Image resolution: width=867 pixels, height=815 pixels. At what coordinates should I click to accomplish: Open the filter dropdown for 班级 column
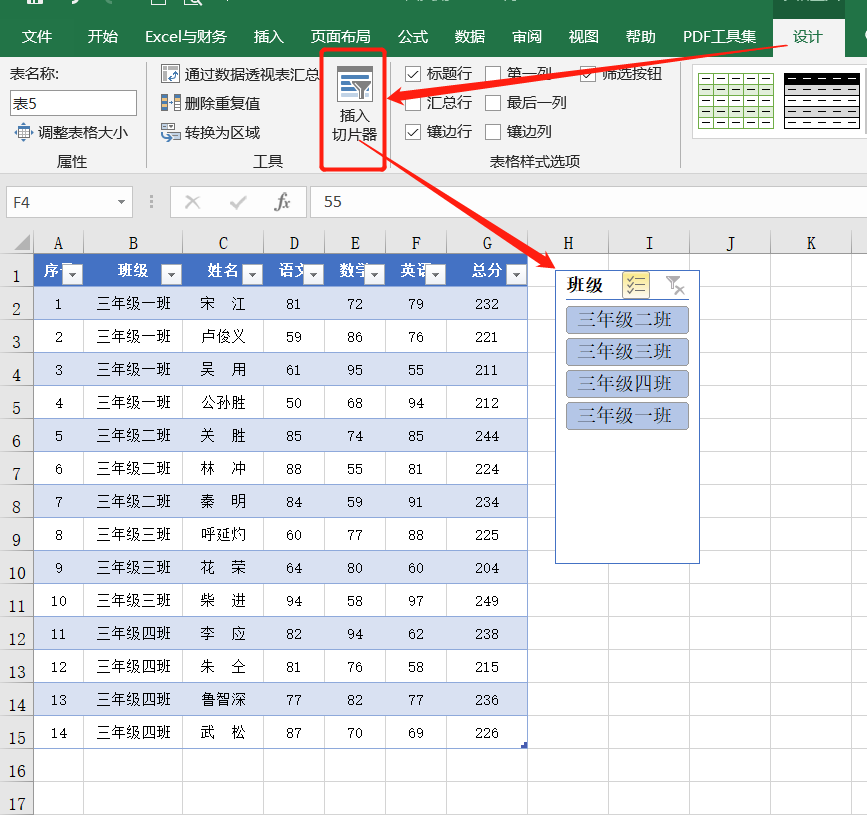coord(171,274)
